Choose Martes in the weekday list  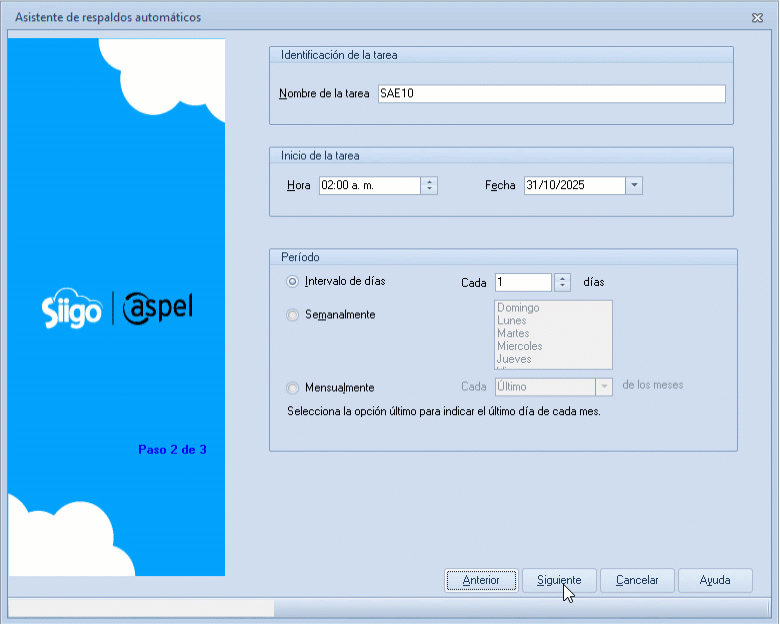[513, 333]
